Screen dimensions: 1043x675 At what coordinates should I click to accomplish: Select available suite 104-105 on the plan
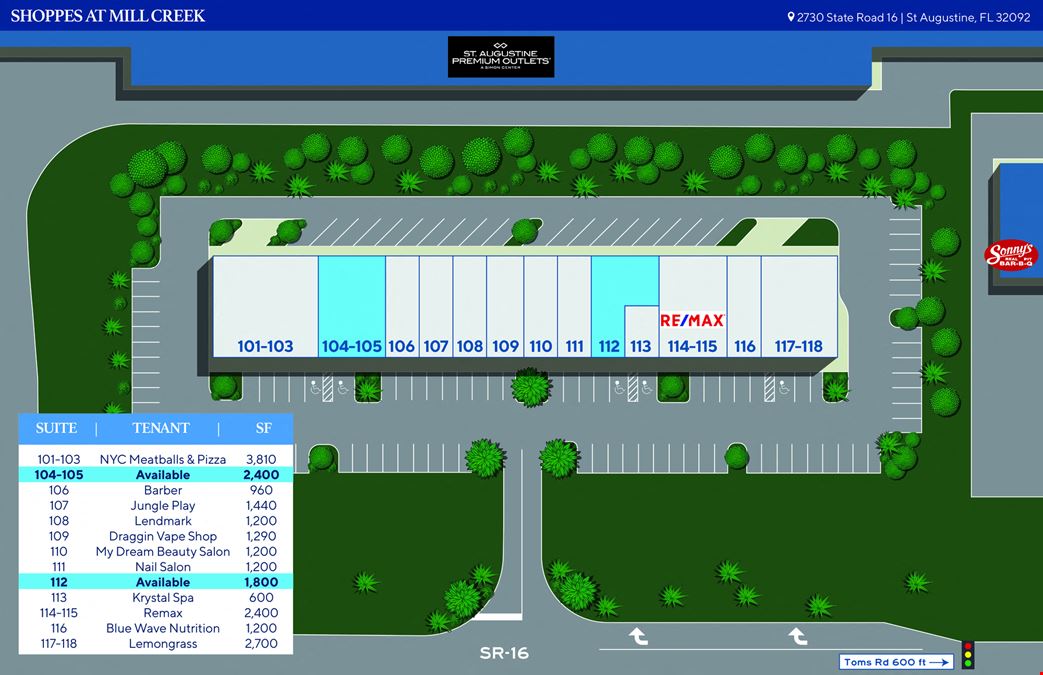[x=352, y=307]
